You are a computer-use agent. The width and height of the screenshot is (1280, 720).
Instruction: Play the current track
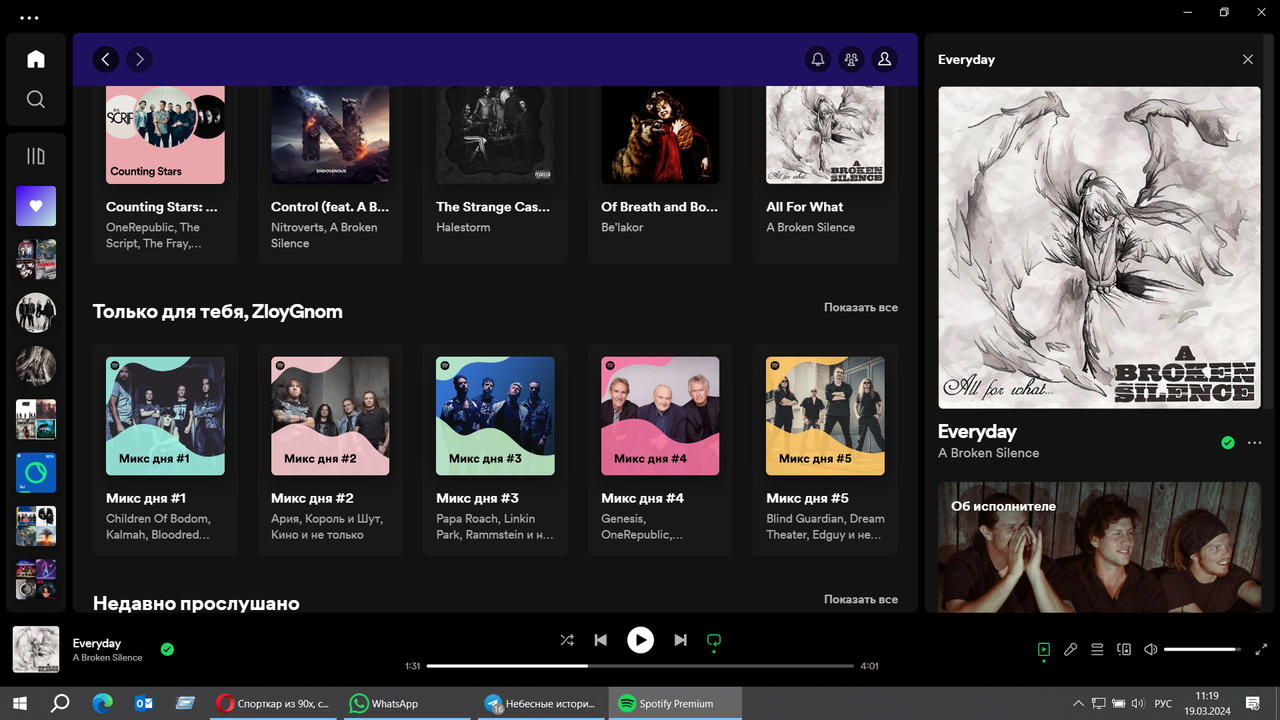(x=640, y=640)
